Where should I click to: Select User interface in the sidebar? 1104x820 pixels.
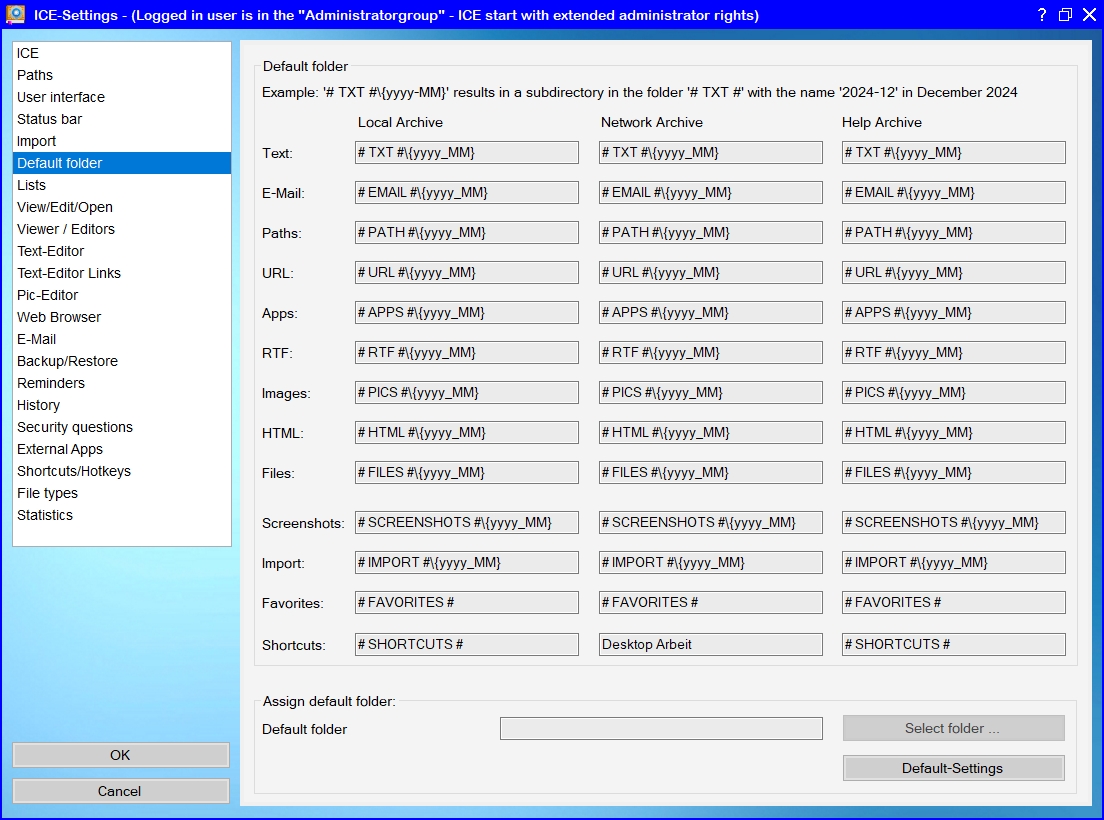coord(61,97)
